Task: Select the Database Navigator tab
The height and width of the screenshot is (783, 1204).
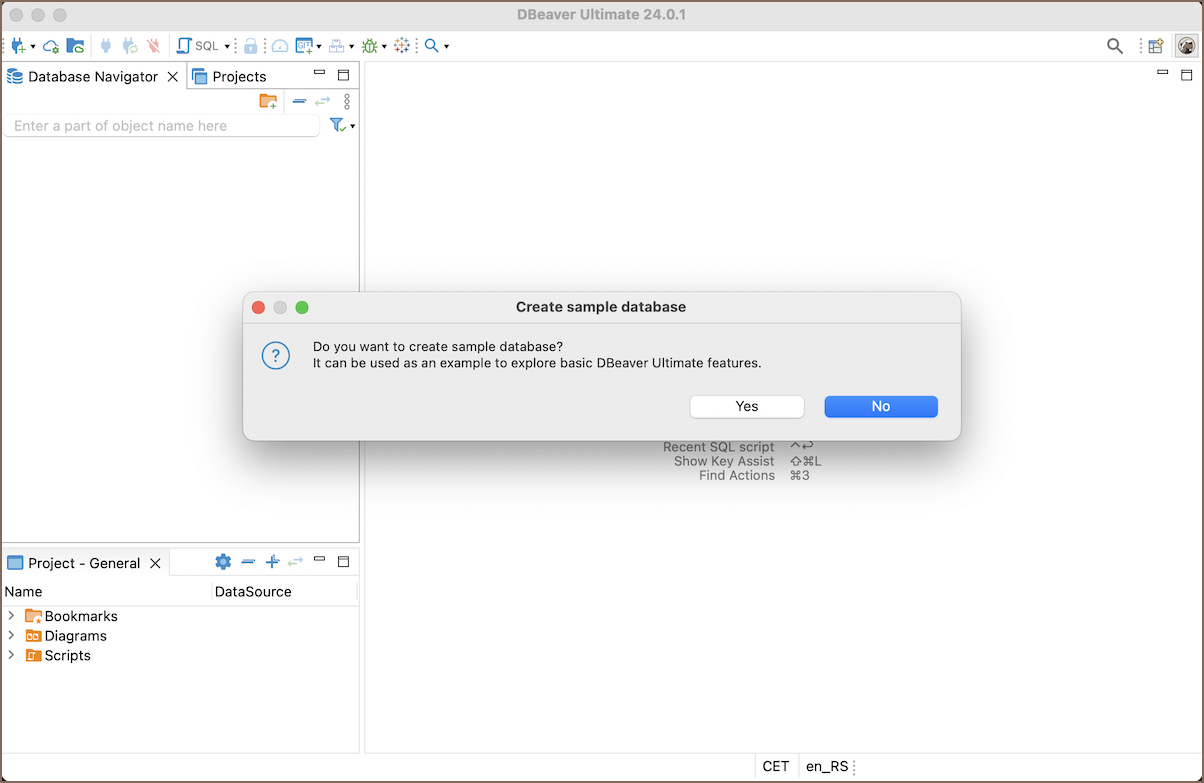Action: coord(92,77)
